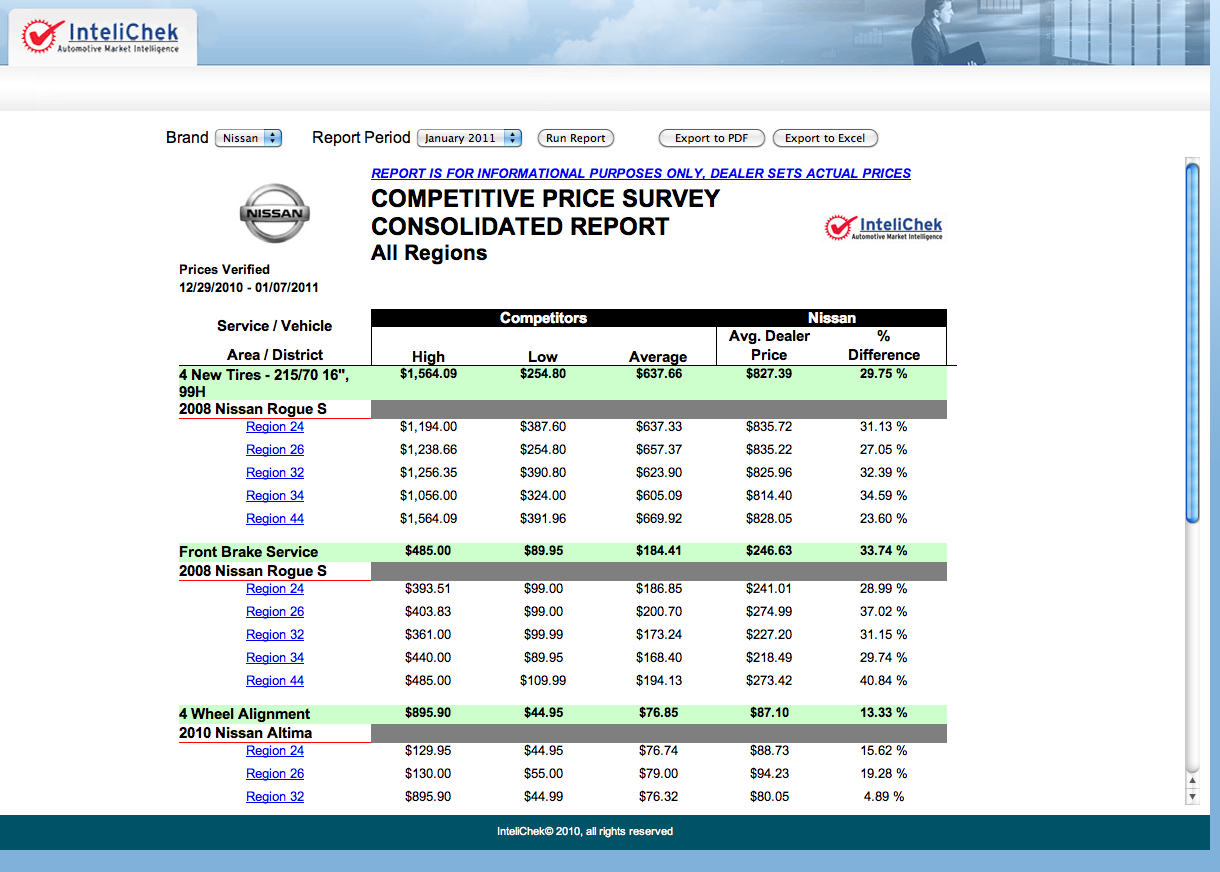Click the $109.99 low value
The width and height of the screenshot is (1220, 872).
(543, 681)
